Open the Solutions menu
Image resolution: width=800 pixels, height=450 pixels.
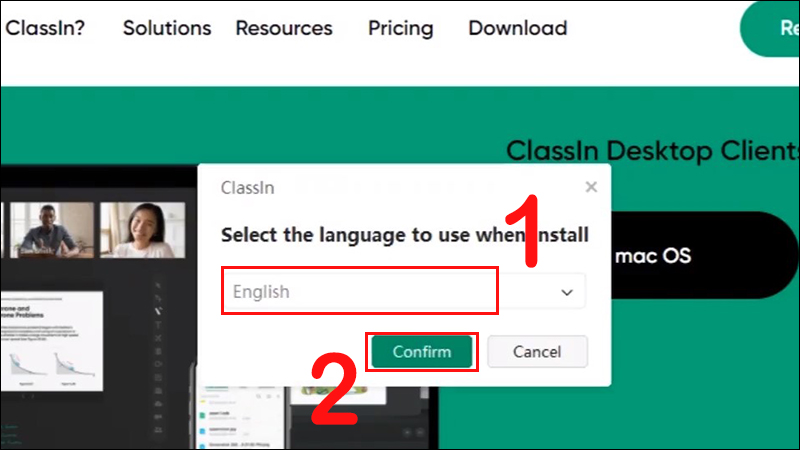(167, 28)
